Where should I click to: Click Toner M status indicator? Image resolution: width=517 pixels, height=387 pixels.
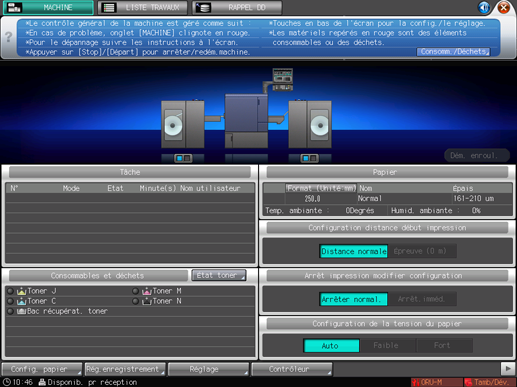[135, 291]
